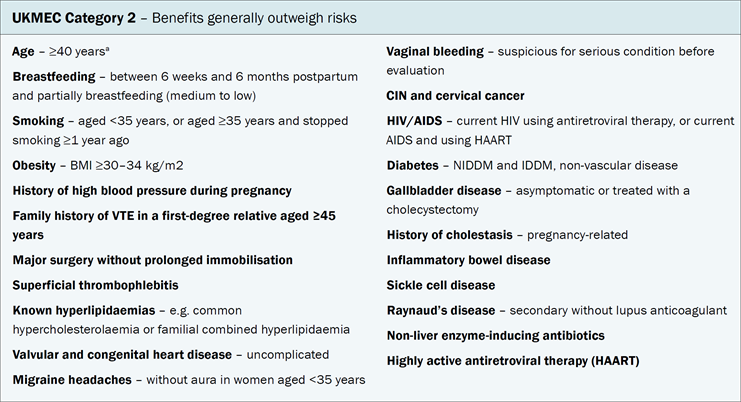
Task: Click Valvular and congenital heart disease
Action: [122, 355]
